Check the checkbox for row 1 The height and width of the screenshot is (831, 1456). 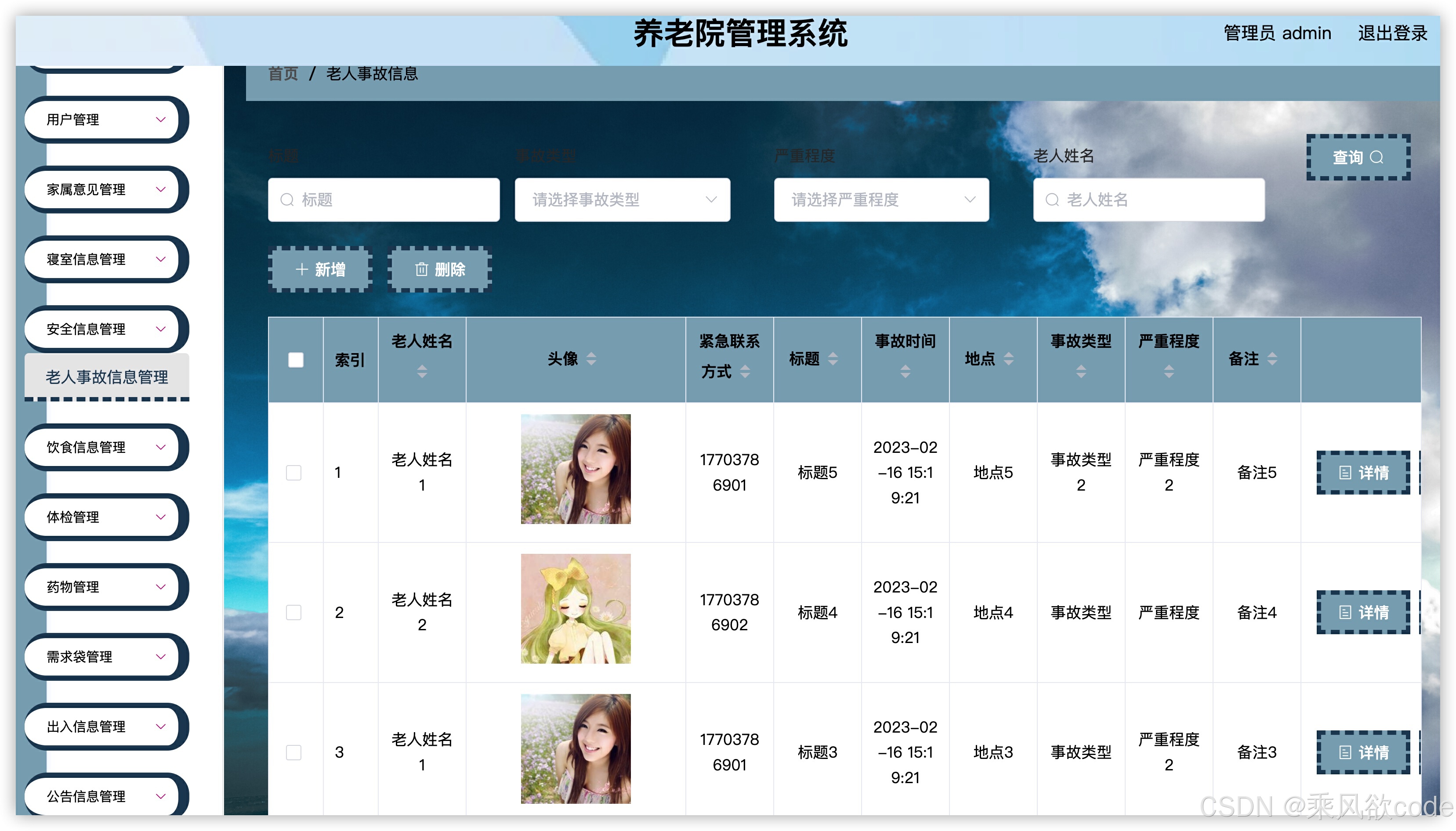point(293,473)
